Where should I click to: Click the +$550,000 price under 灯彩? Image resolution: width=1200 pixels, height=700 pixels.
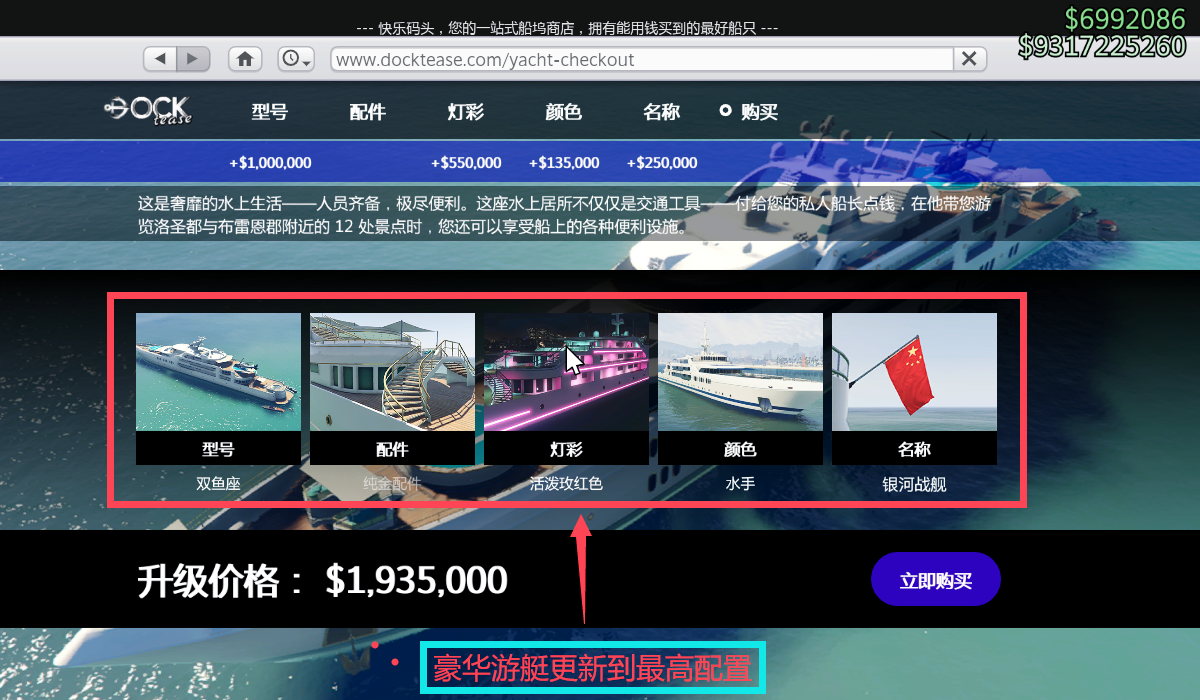click(x=466, y=162)
